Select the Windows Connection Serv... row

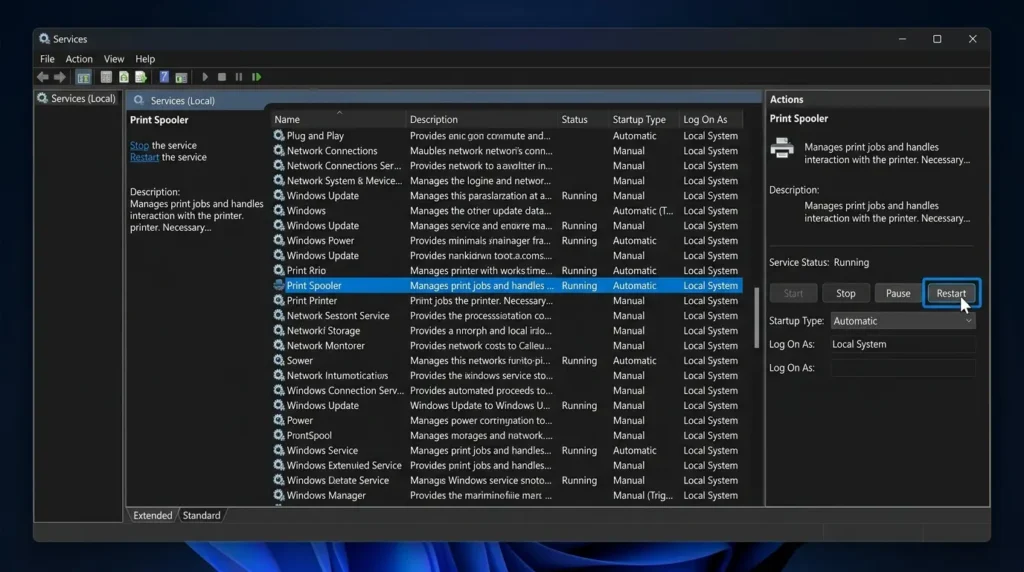(507, 390)
